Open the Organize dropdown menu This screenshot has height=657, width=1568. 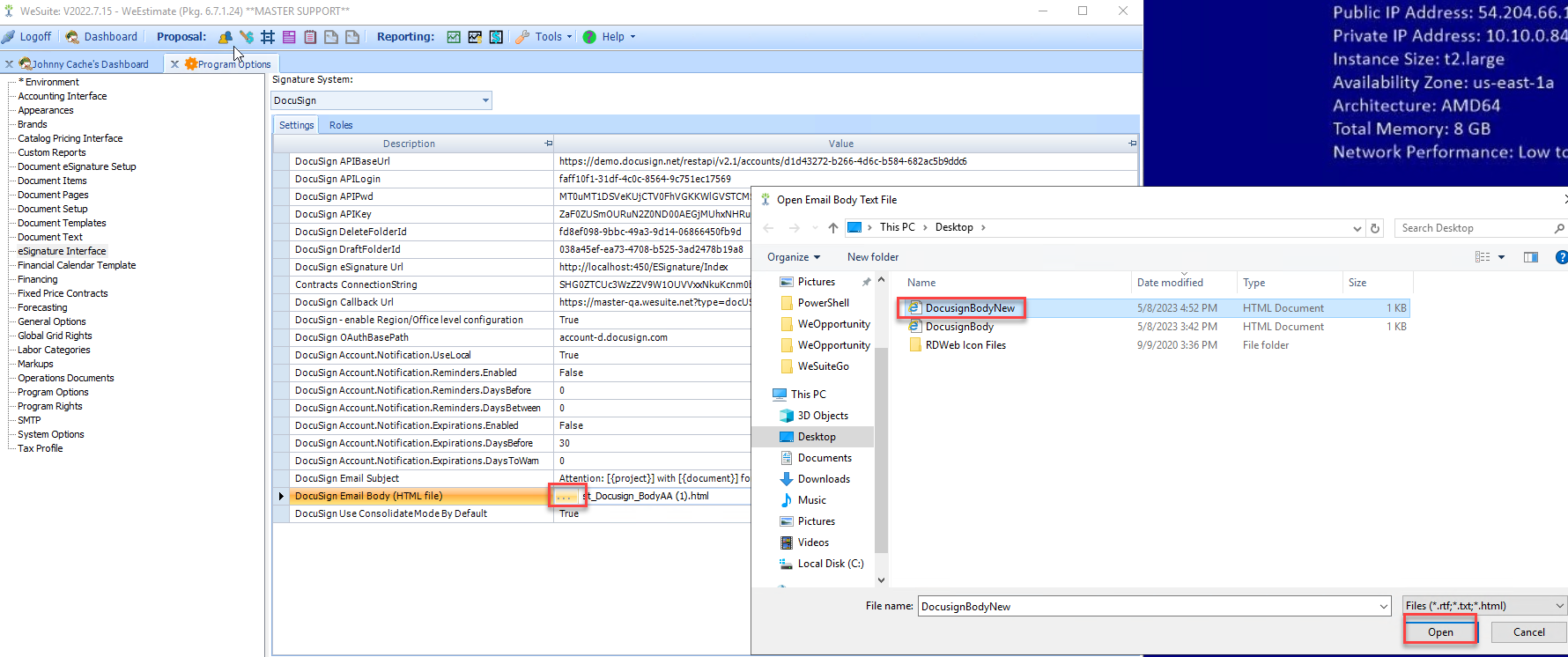pyautogui.click(x=794, y=257)
